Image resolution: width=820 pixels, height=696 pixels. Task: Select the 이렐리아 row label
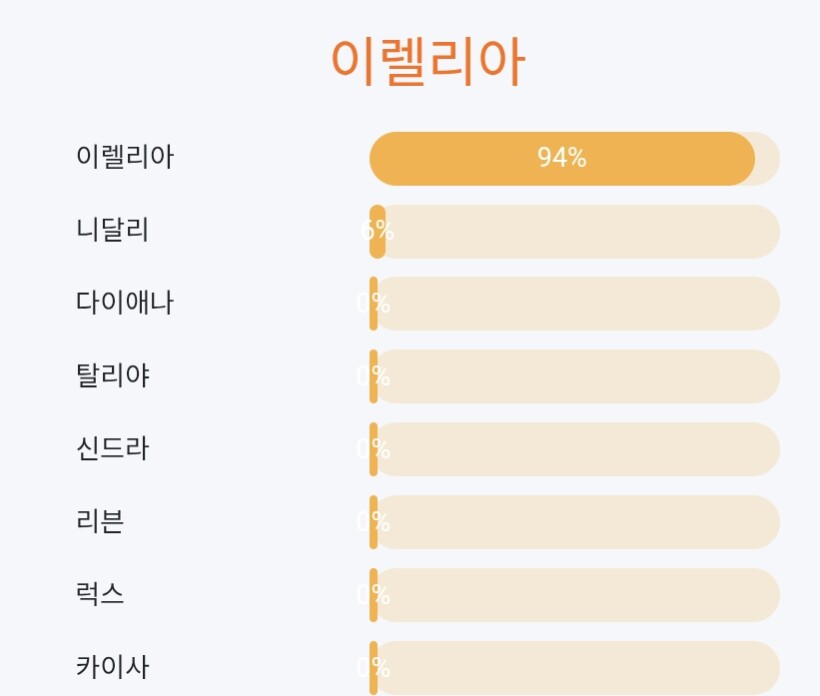(125, 157)
